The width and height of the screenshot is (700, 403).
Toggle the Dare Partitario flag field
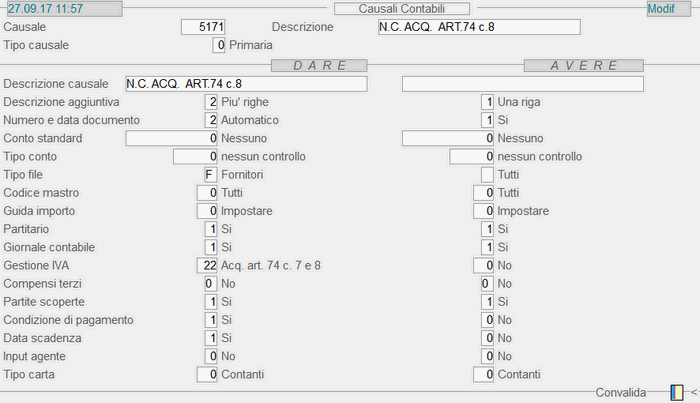pyautogui.click(x=208, y=229)
